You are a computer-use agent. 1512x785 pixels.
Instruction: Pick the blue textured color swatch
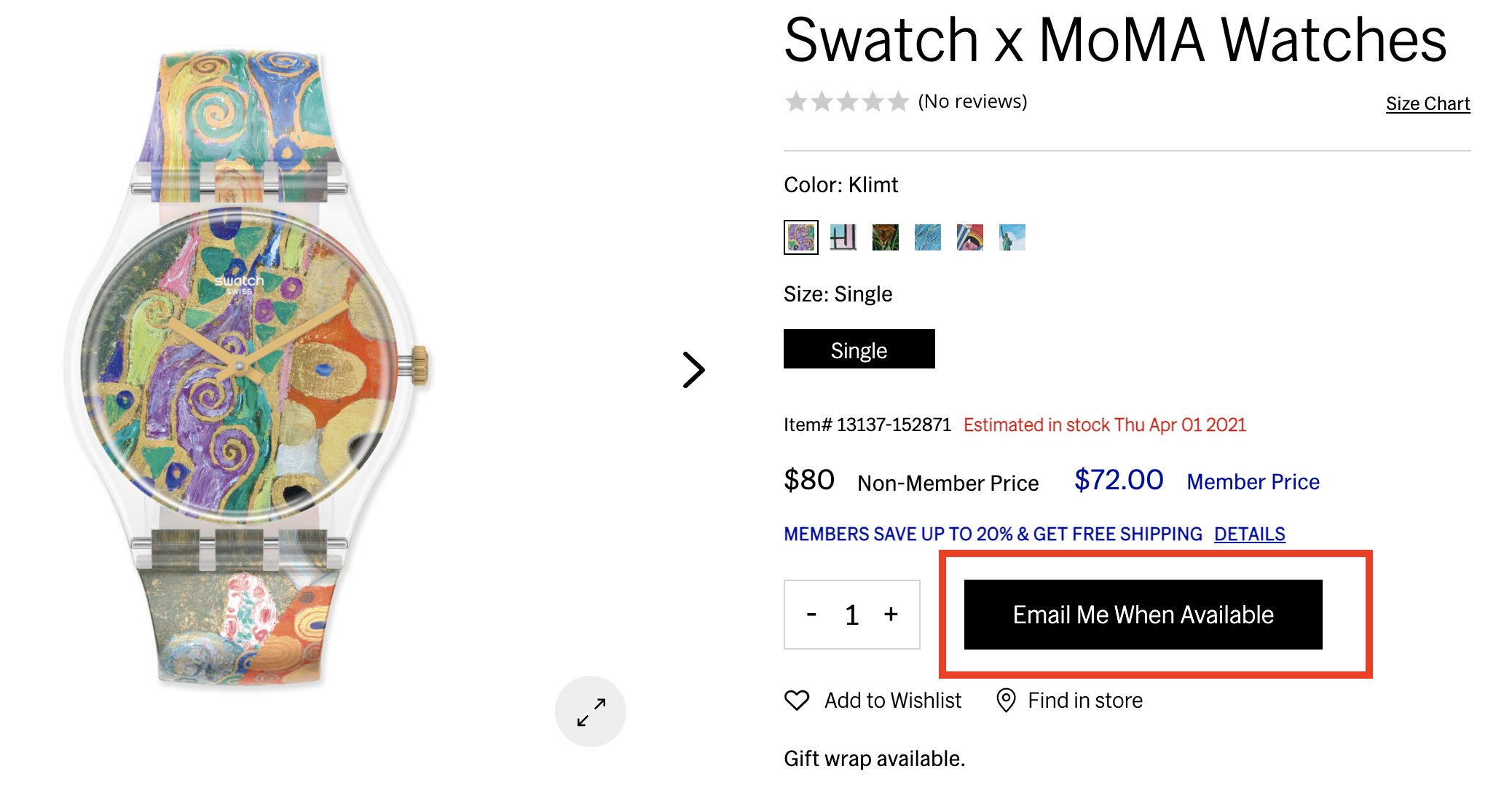tap(928, 237)
